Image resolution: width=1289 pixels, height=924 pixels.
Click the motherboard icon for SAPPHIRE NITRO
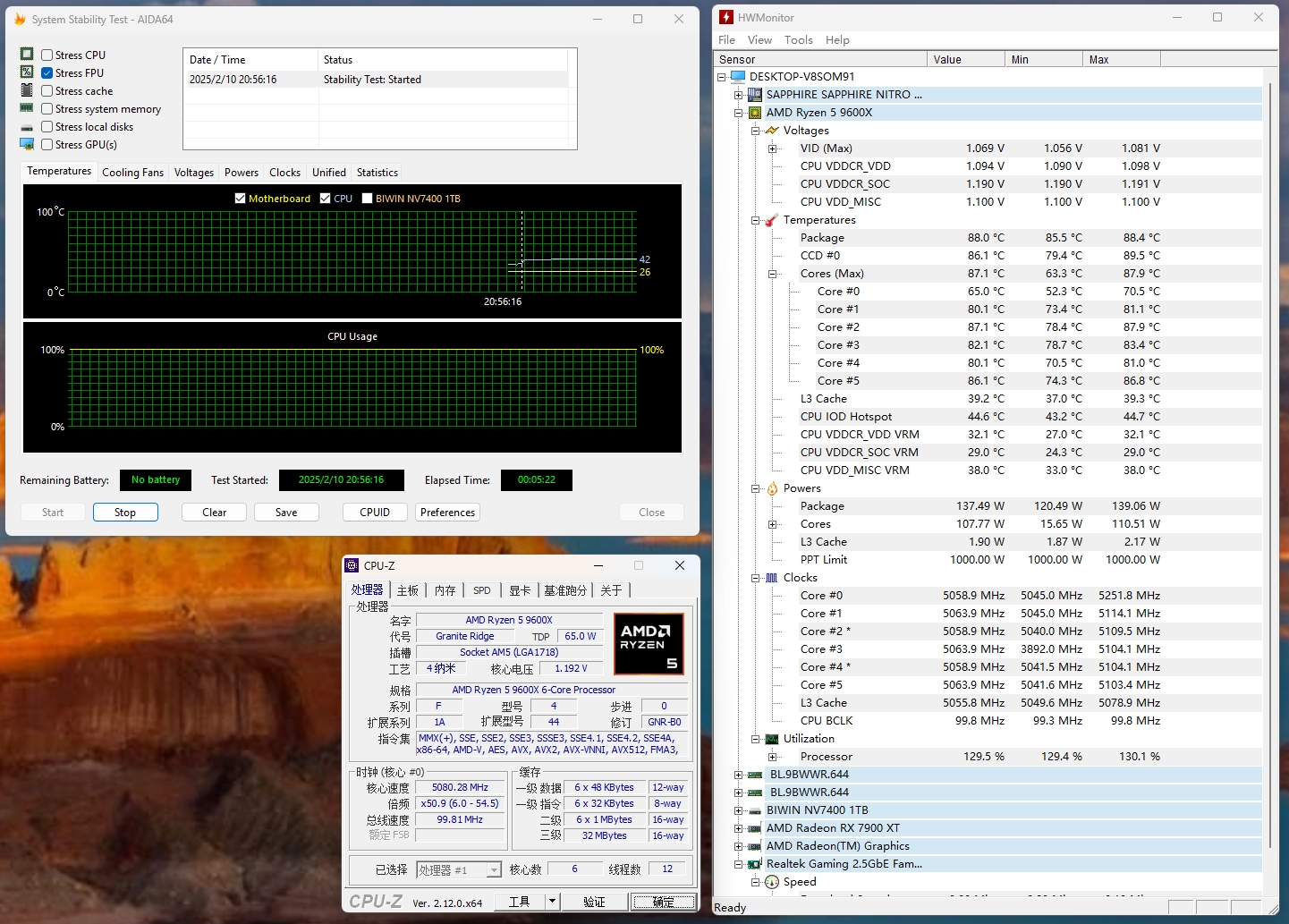point(755,94)
